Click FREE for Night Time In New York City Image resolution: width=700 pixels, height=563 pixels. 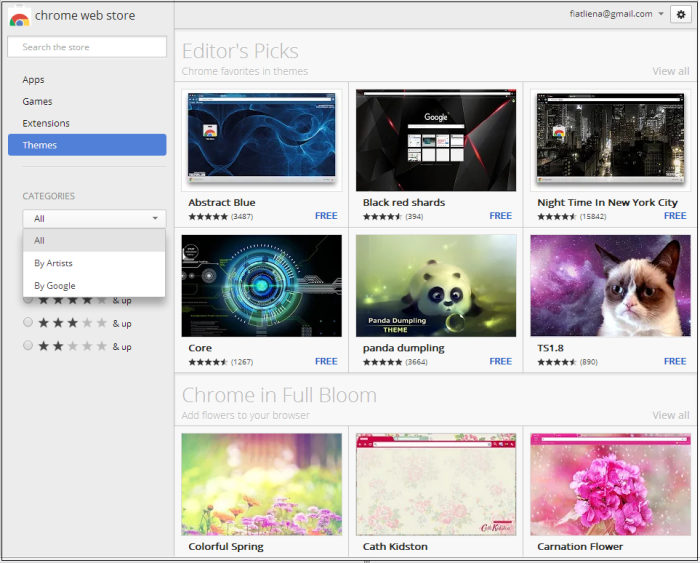click(x=675, y=216)
